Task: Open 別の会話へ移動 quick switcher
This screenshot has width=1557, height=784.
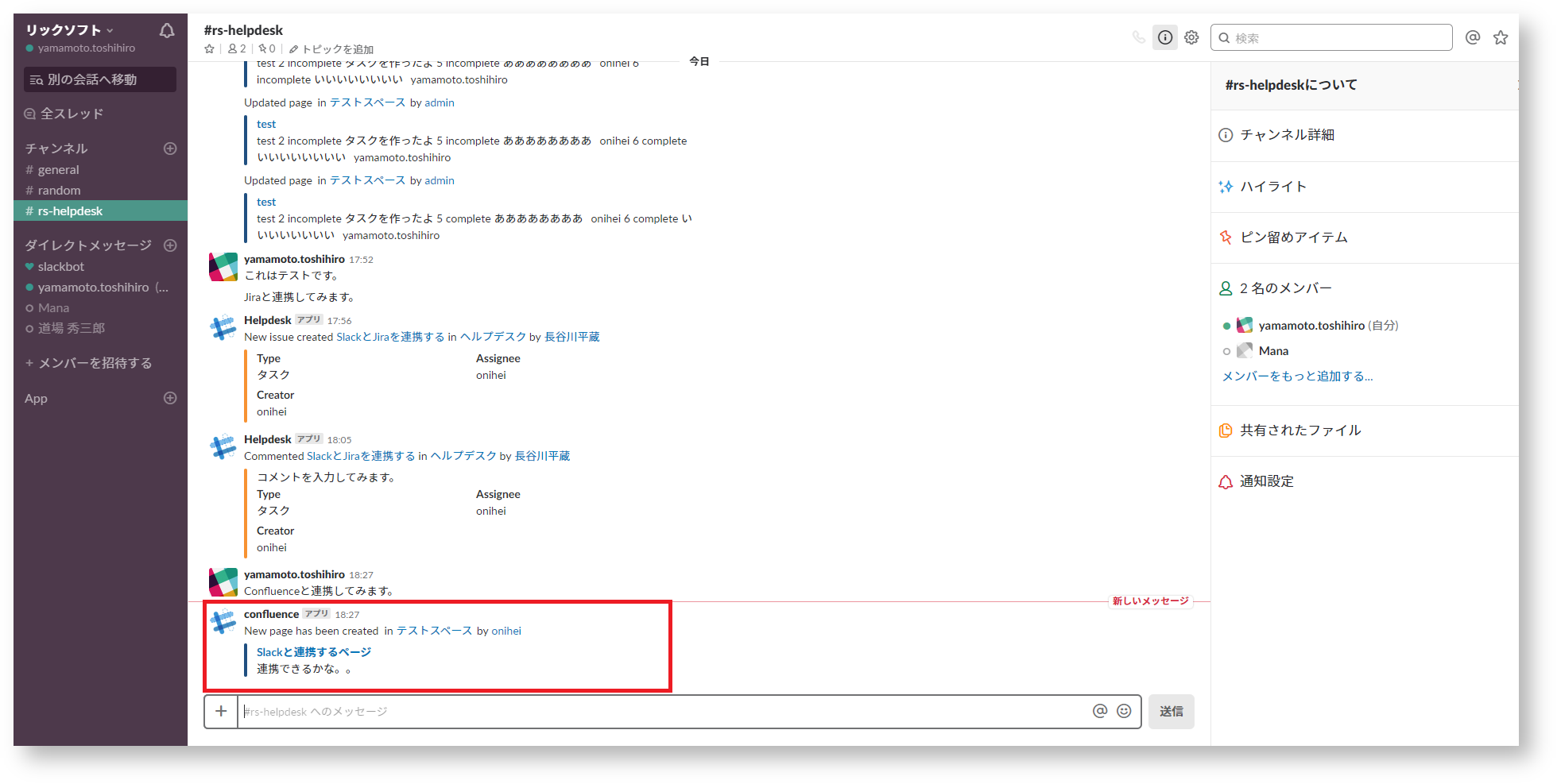Action: pyautogui.click(x=100, y=79)
